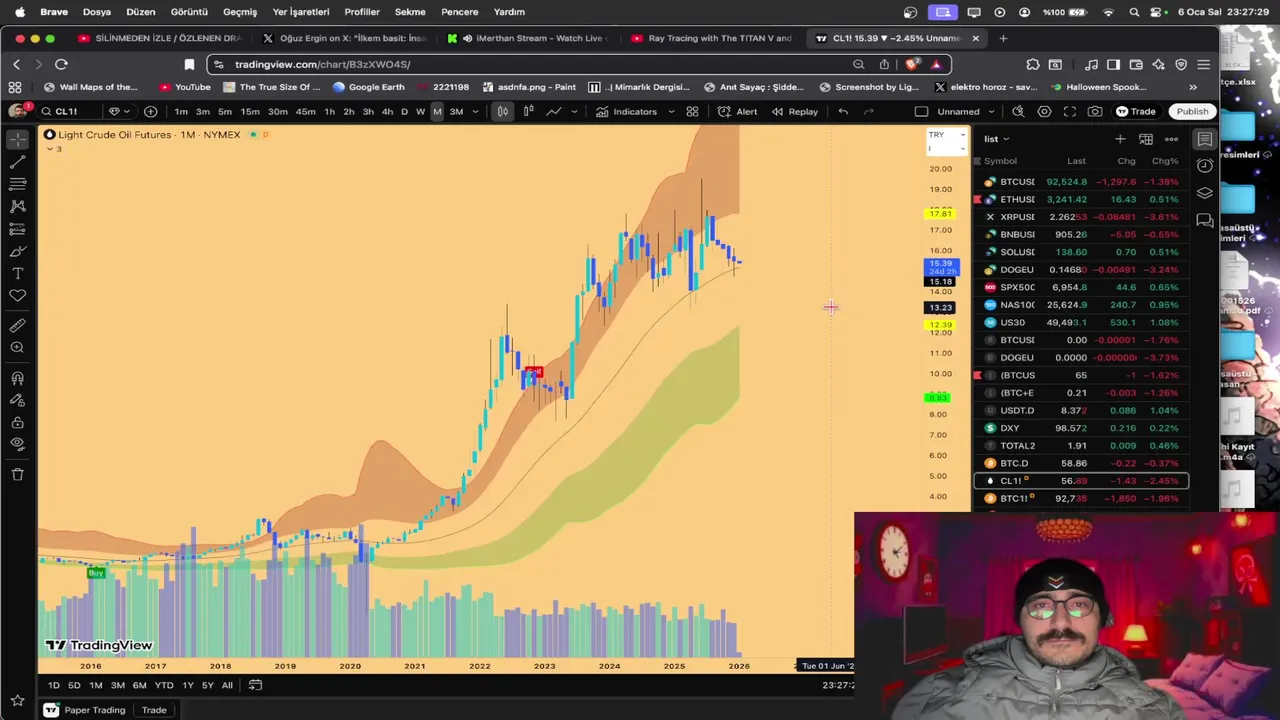Image resolution: width=1280 pixels, height=720 pixels.
Task: Select the trend line drawing tool
Action: pyautogui.click(x=17, y=162)
